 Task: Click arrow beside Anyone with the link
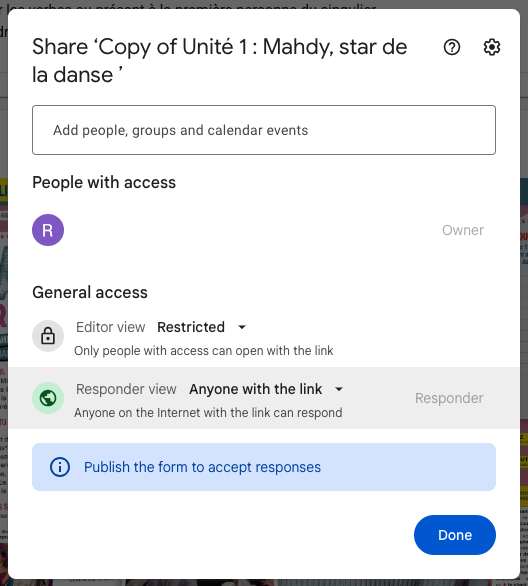point(339,389)
